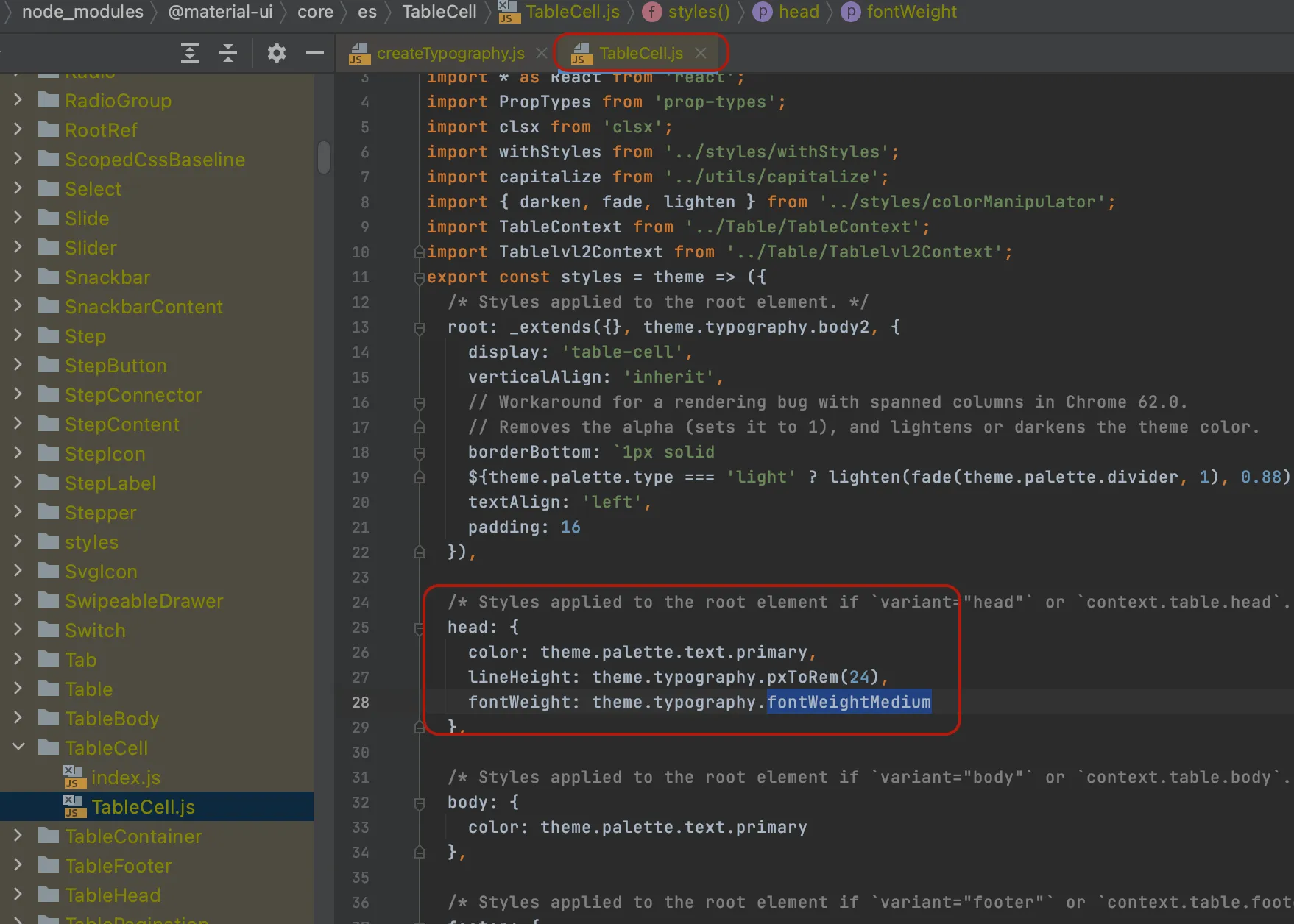
Task: Click the @material-ui breadcrumb
Action: pyautogui.click(x=220, y=12)
